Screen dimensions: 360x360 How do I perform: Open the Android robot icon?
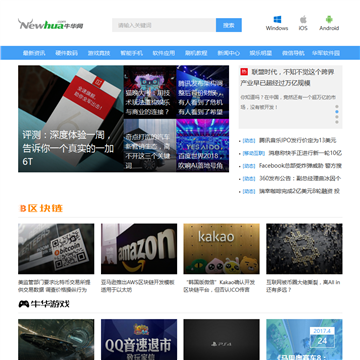tap(329, 20)
